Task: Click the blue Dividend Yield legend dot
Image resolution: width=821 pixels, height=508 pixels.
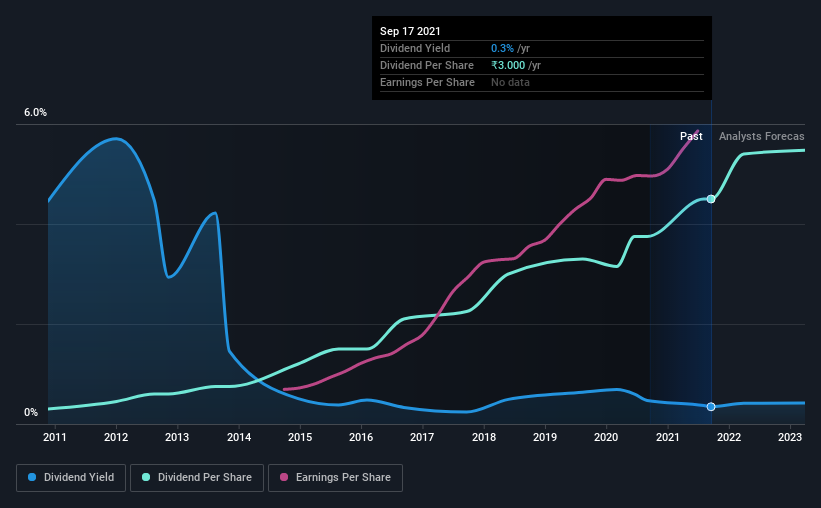Action: tap(32, 477)
